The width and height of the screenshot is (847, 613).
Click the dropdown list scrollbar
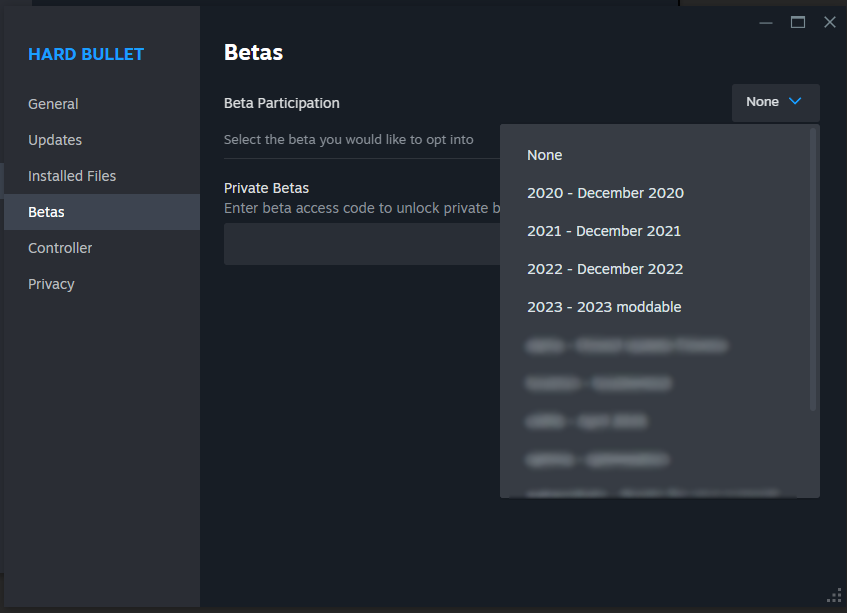click(x=812, y=270)
